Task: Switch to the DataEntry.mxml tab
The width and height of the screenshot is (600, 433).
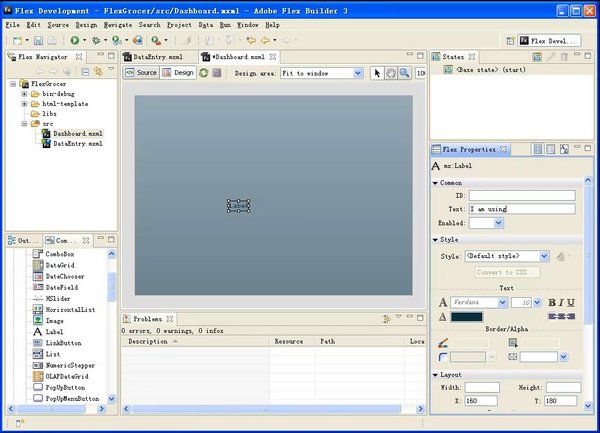Action: pyautogui.click(x=158, y=57)
